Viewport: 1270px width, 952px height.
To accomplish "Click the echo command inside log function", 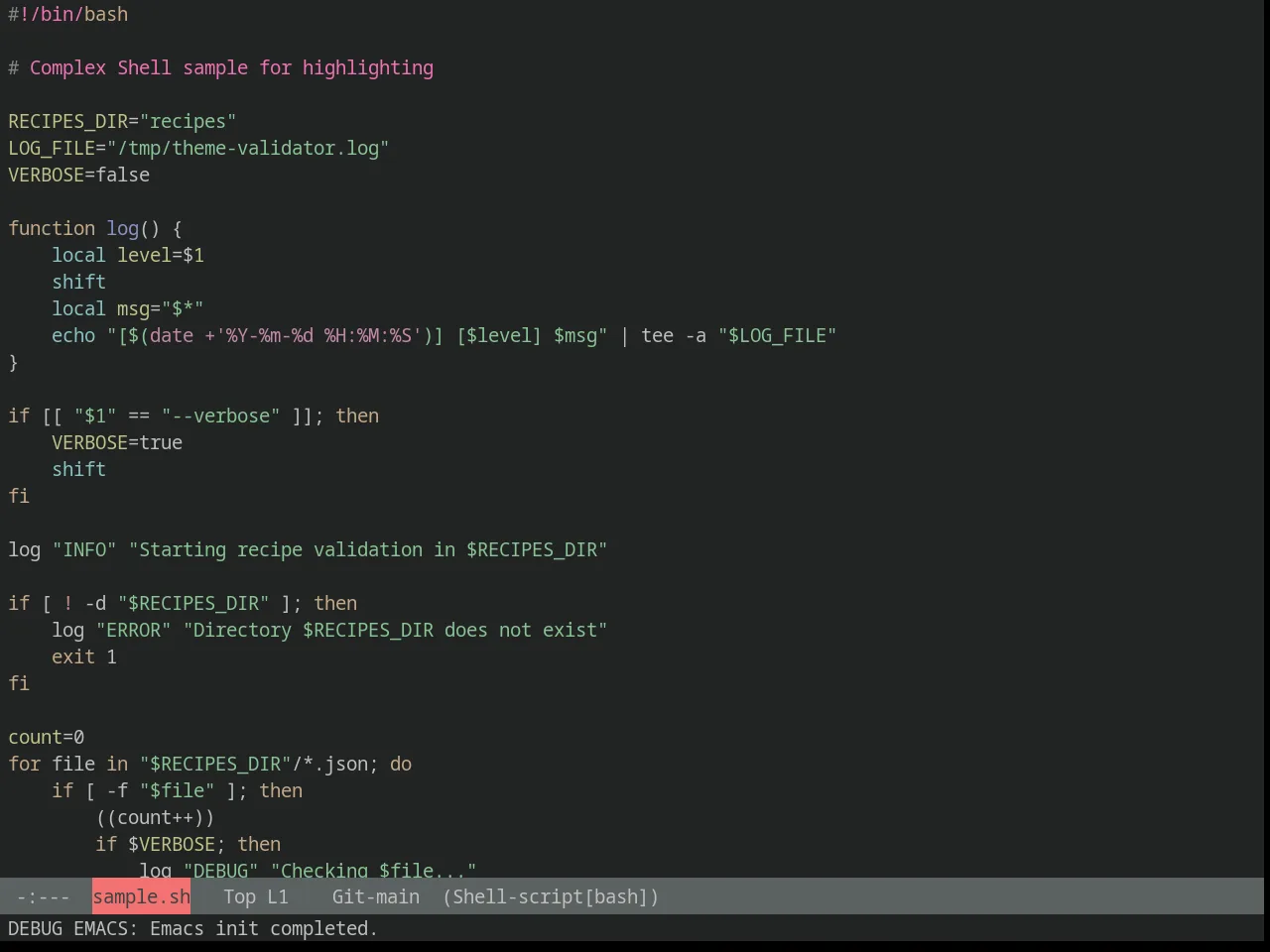I will (73, 335).
